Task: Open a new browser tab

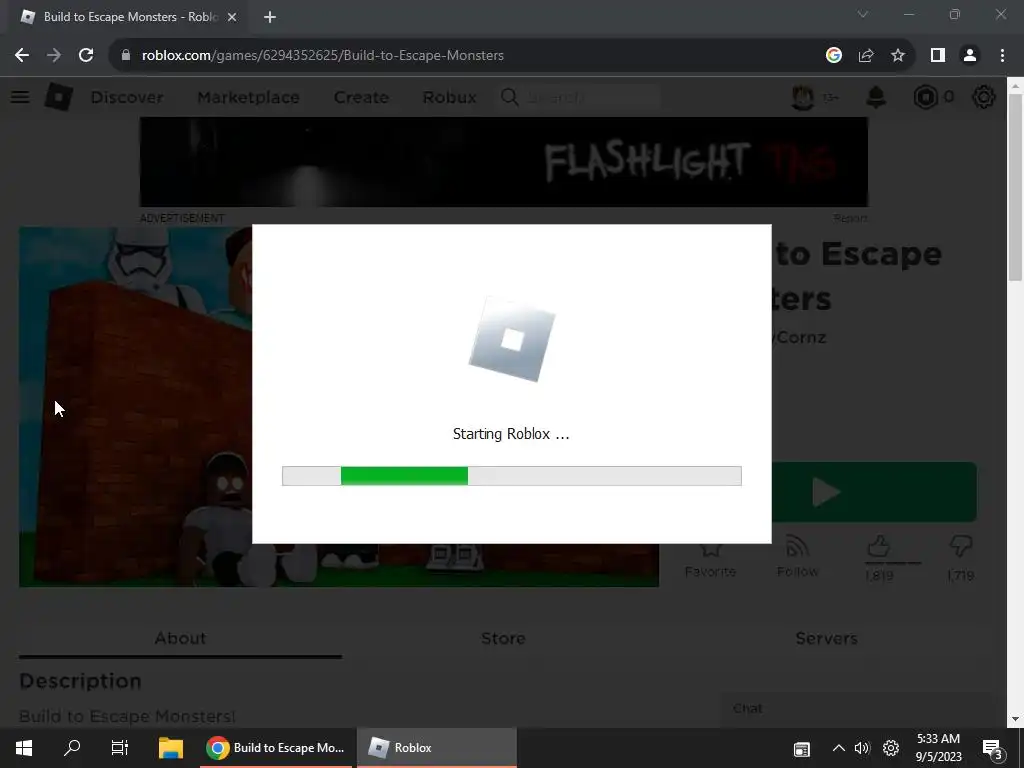Action: click(270, 17)
